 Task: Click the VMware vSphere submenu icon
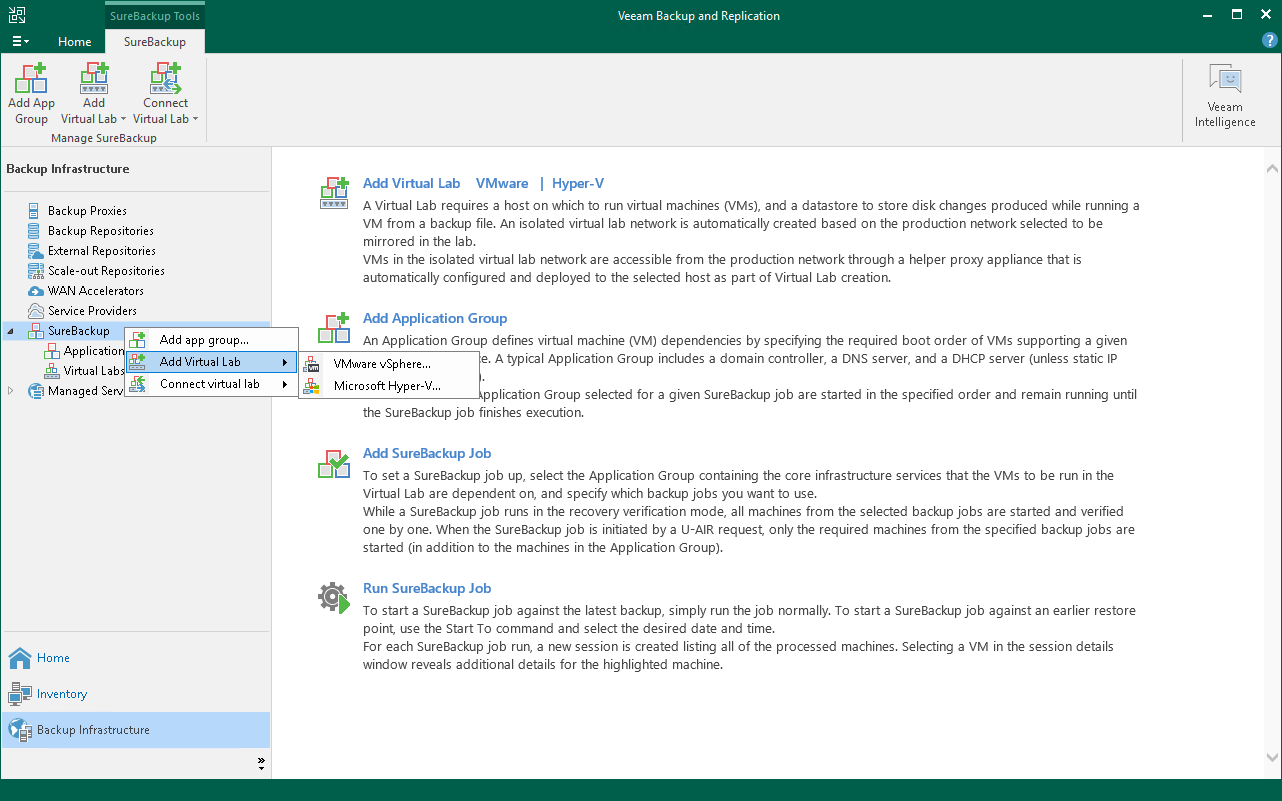coord(313,364)
